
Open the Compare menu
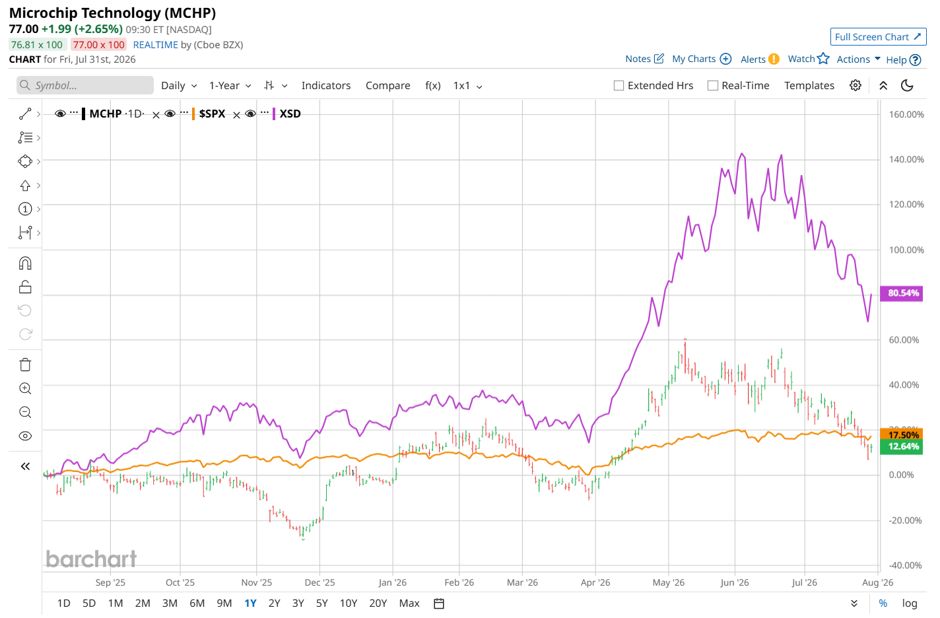point(388,86)
